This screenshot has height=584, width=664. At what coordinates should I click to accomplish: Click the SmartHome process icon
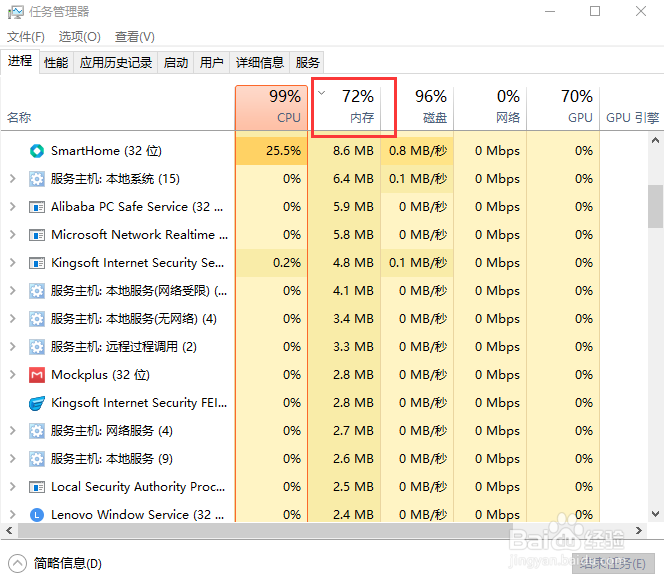point(37,151)
